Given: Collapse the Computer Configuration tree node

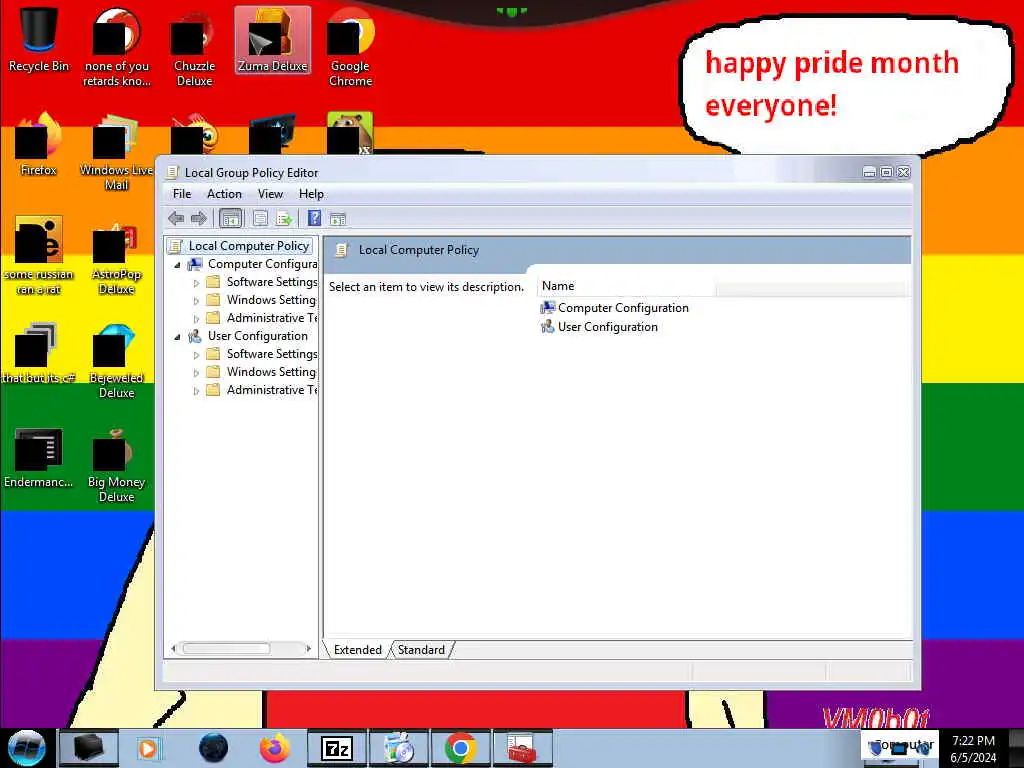Looking at the screenshot, I should pos(177,265).
